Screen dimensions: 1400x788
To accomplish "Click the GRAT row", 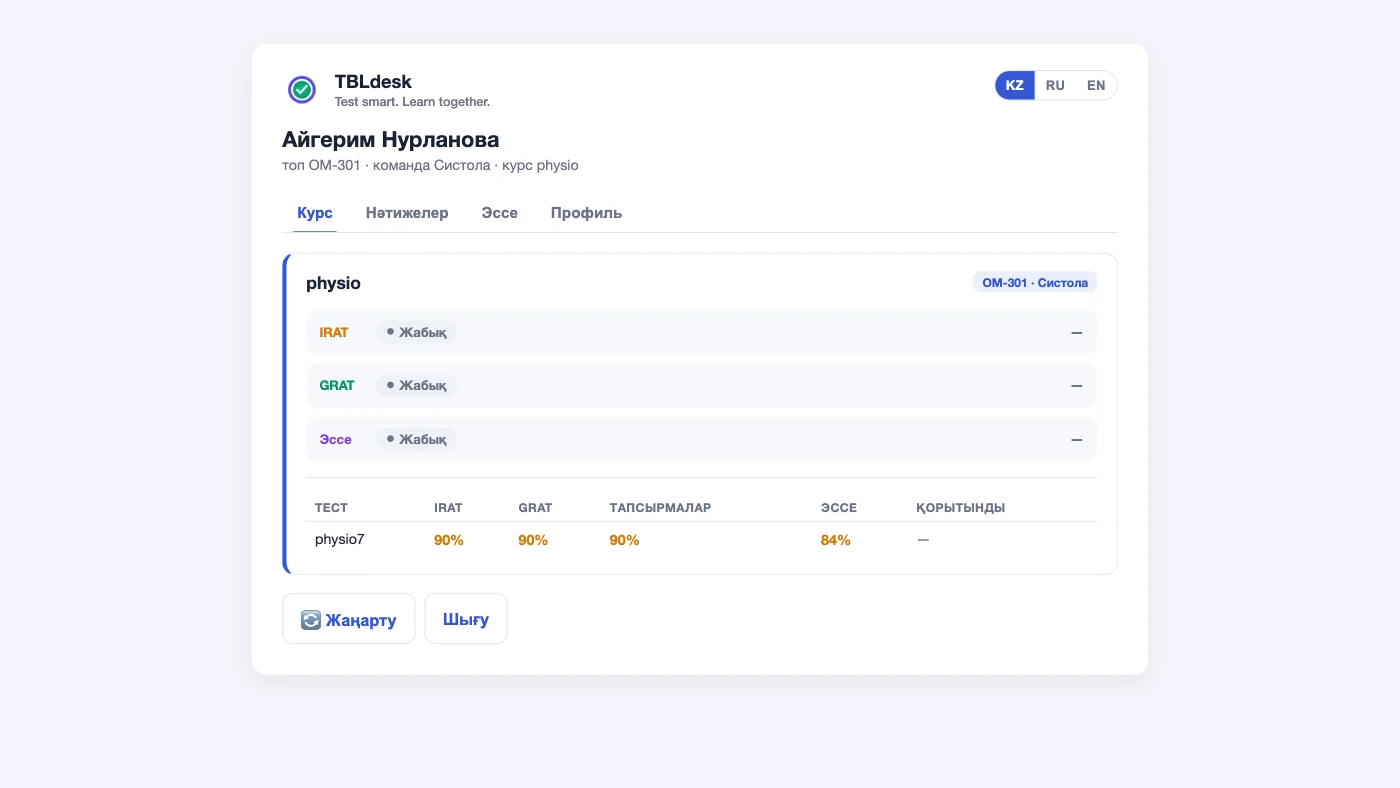I will pyautogui.click(x=701, y=385).
